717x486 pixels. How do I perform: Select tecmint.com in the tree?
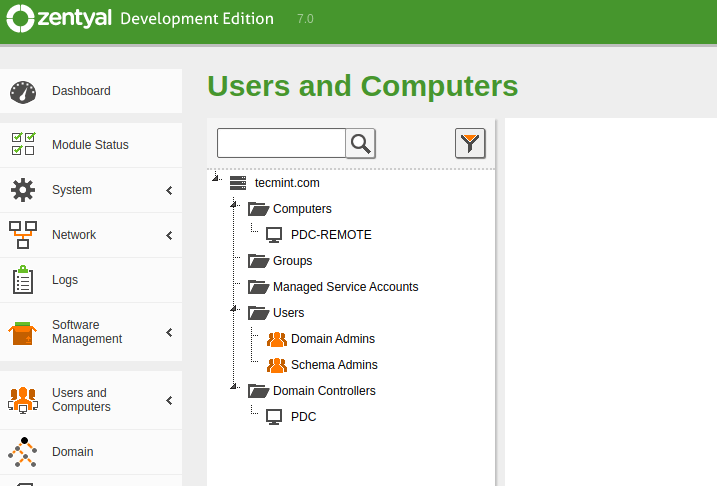(287, 183)
